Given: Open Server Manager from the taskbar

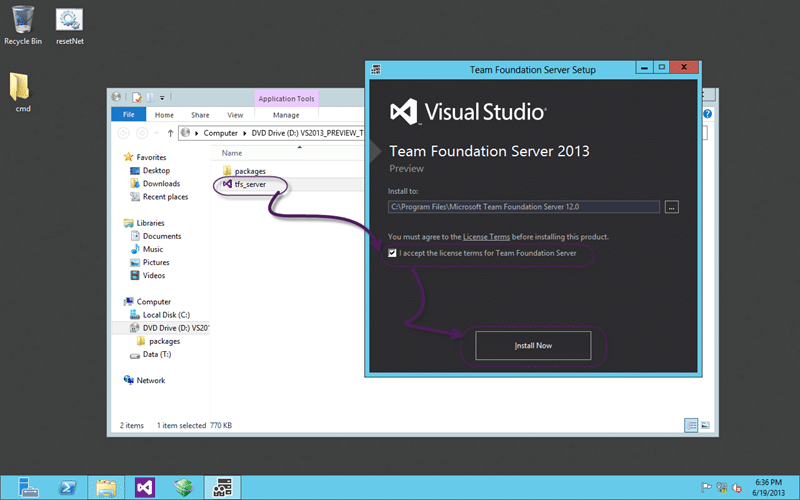Looking at the screenshot, I should (x=27, y=488).
